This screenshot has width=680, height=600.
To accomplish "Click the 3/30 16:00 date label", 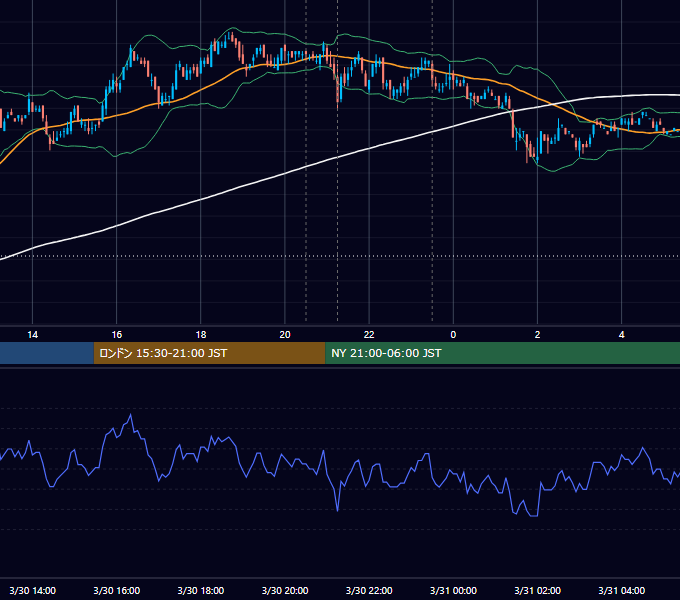I will click(117, 590).
